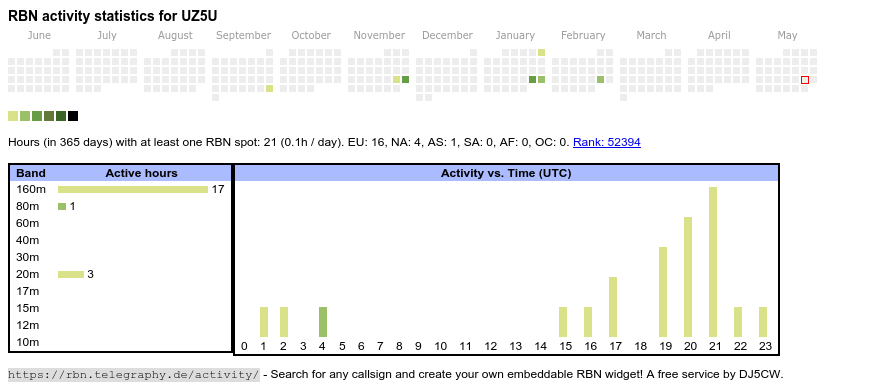The width and height of the screenshot is (870, 390).
Task: Click the January month label
Action: [x=515, y=36]
